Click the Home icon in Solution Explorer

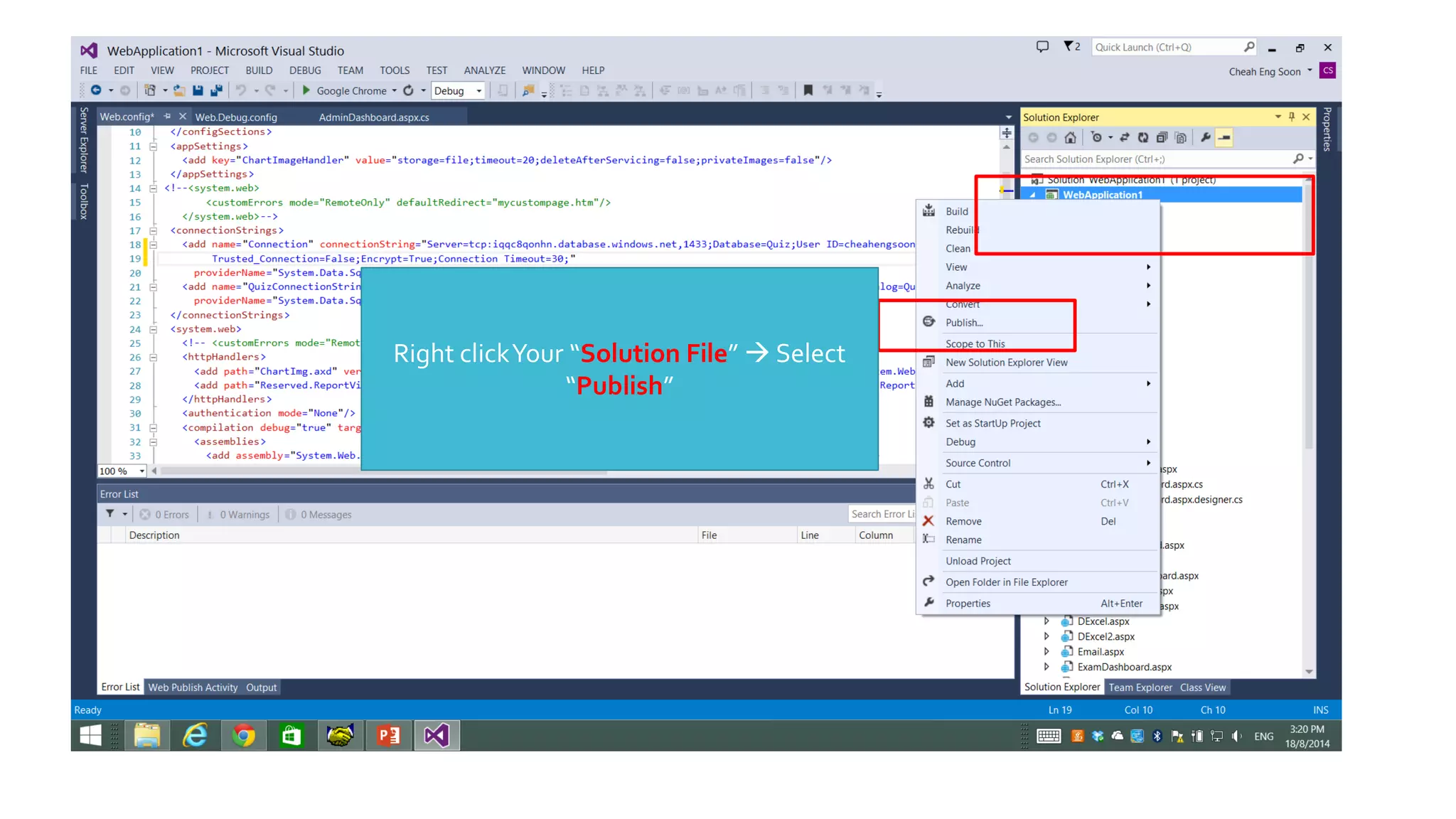pos(1070,137)
